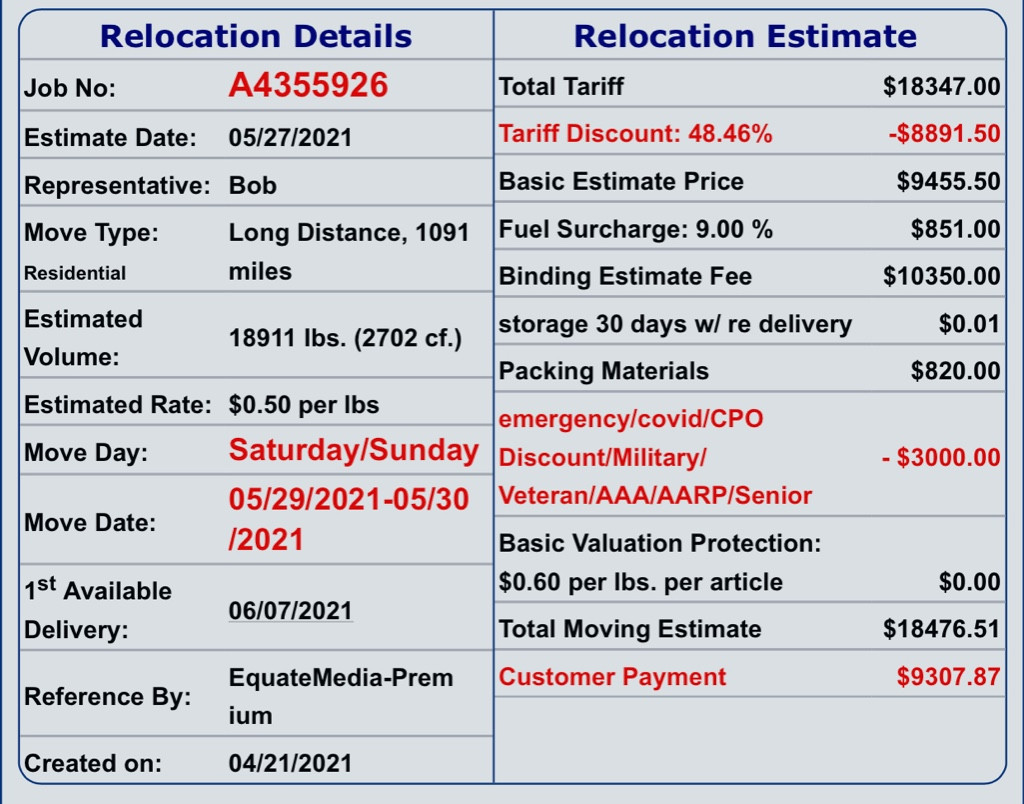Viewport: 1024px width, 804px height.
Task: Select the created on date 04/21/2021
Action: [x=290, y=763]
